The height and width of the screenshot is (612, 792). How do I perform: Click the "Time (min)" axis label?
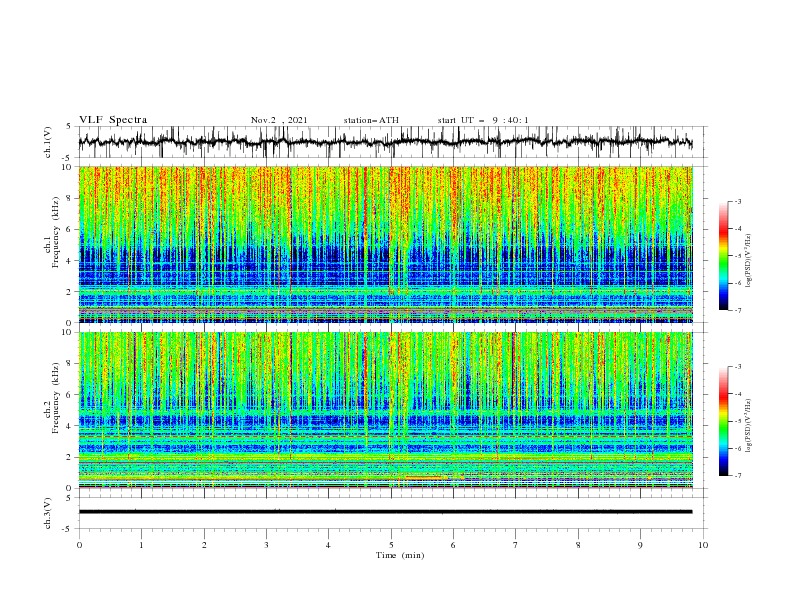point(400,555)
